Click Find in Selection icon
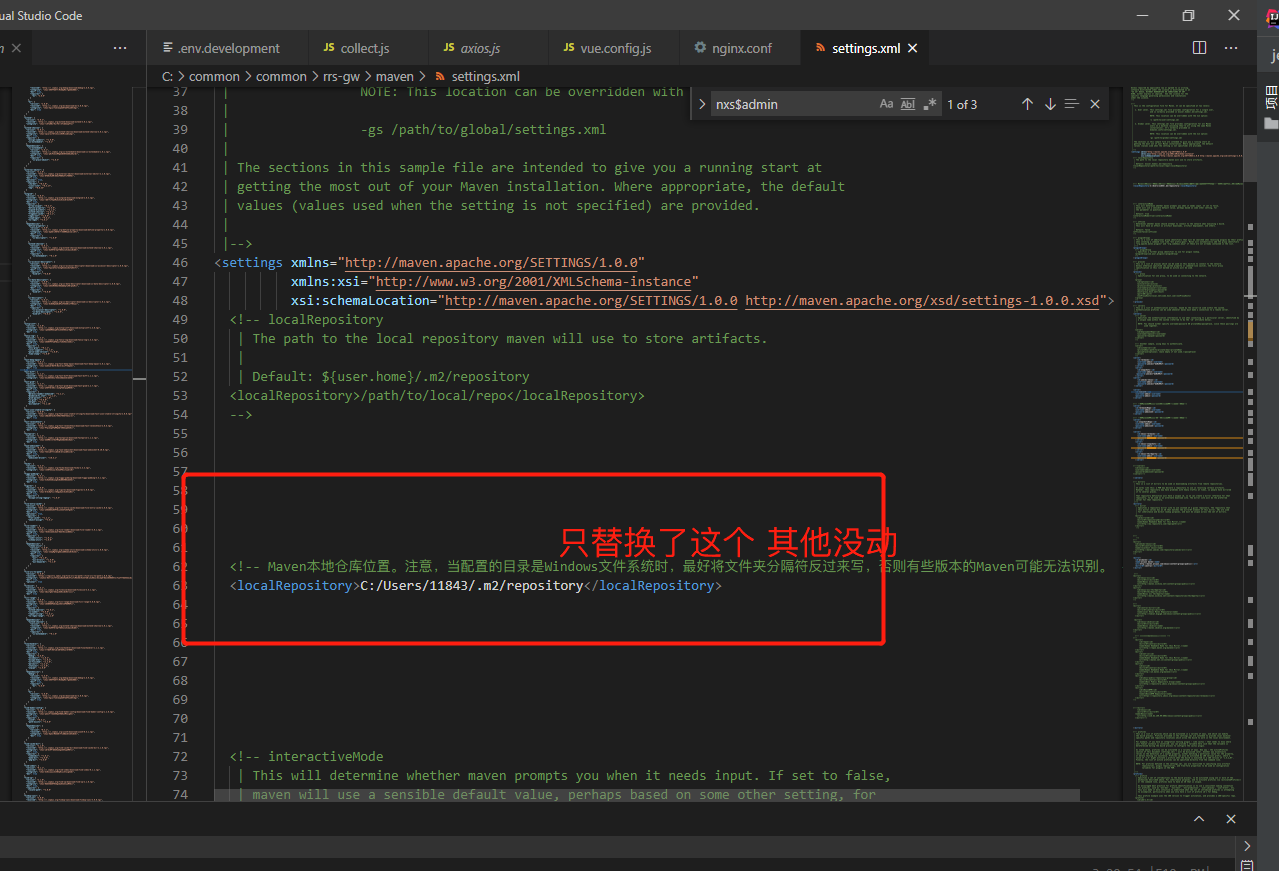The image size is (1279, 871). pyautogui.click(x=1072, y=104)
